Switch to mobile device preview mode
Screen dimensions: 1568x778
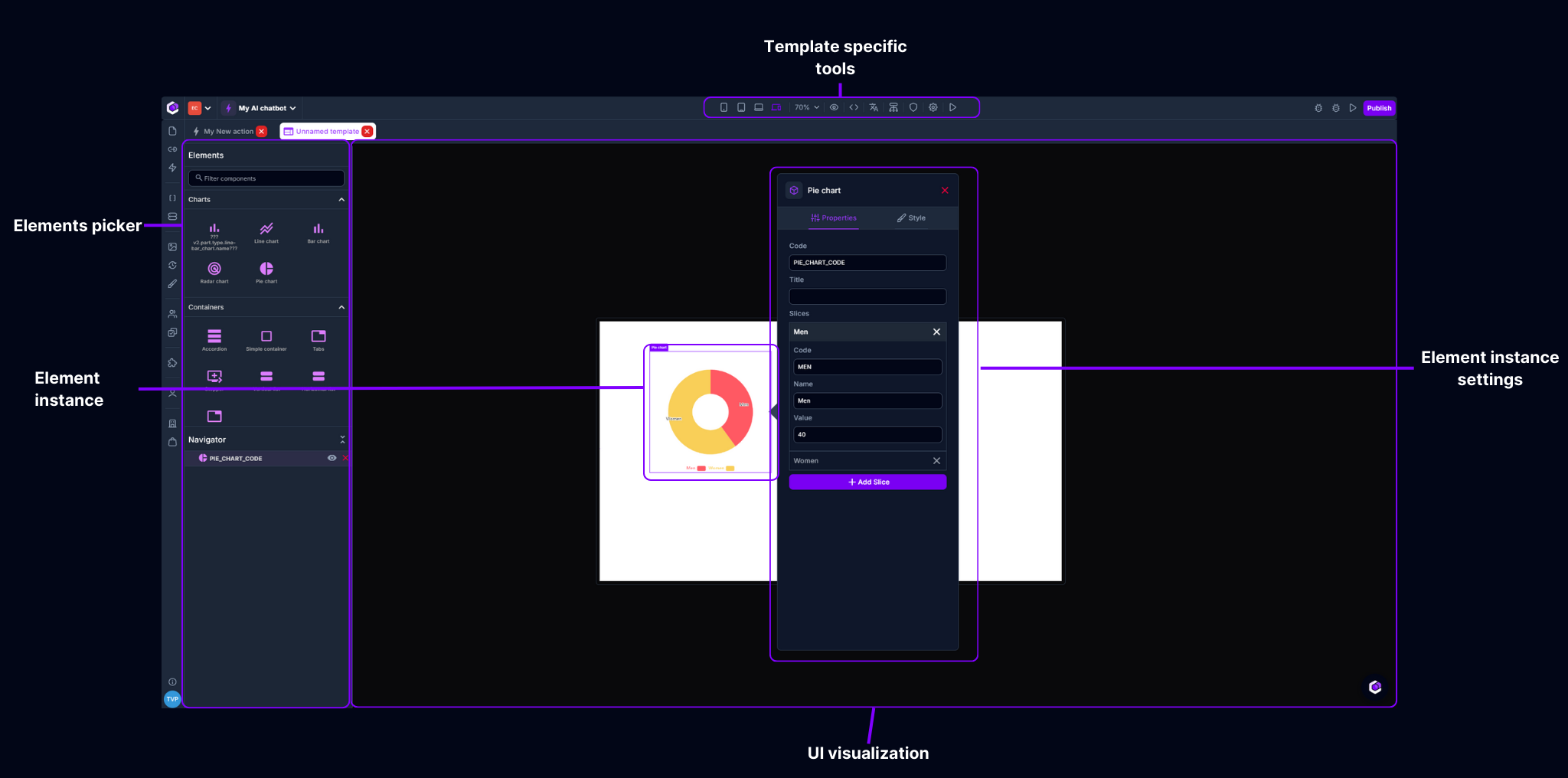tap(724, 107)
